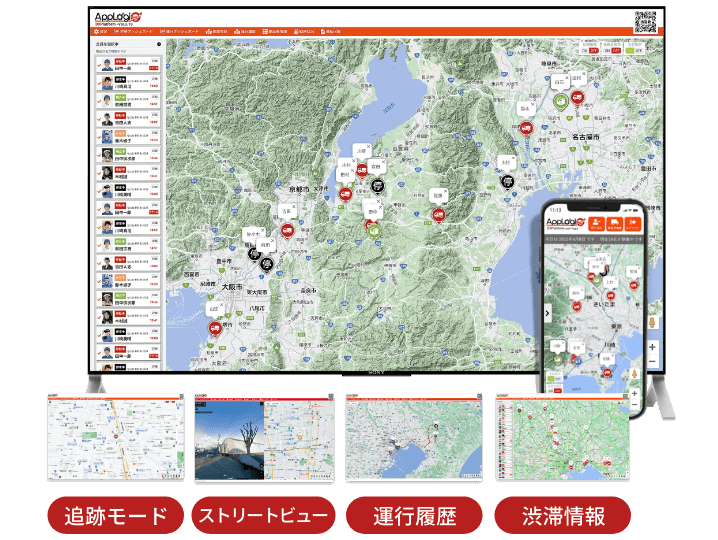Zoom out with the TV map minus button
The height and width of the screenshot is (540, 718).
[x=653, y=362]
